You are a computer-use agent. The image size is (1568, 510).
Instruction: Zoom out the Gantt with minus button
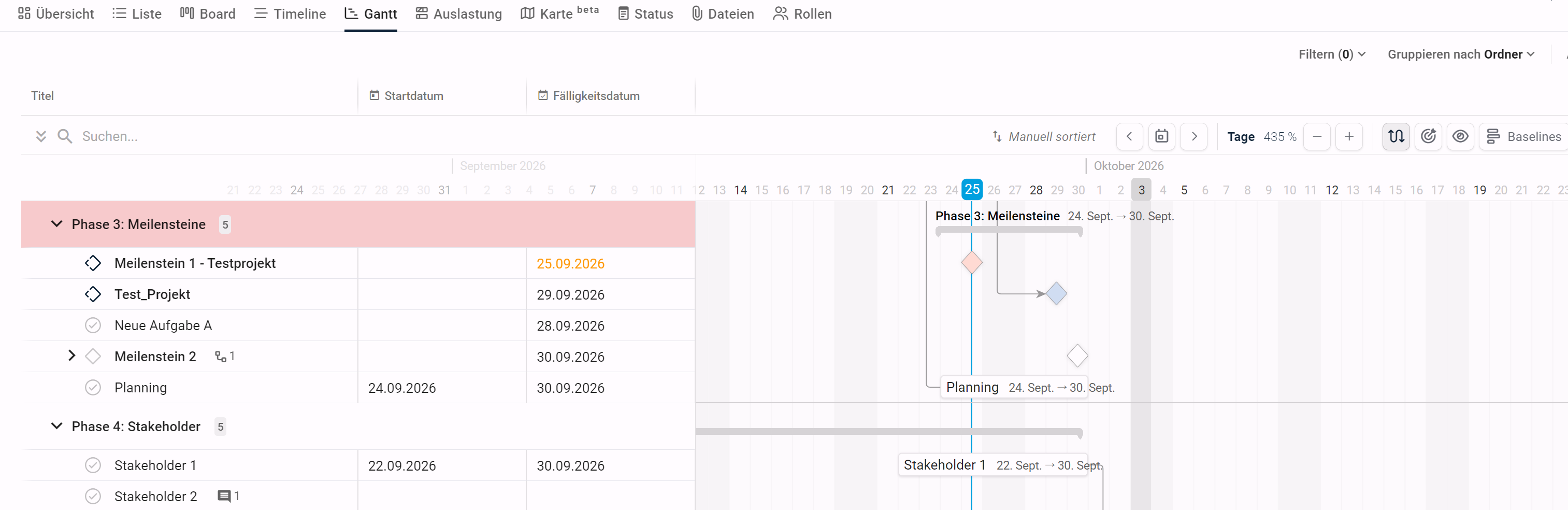pyautogui.click(x=1317, y=136)
